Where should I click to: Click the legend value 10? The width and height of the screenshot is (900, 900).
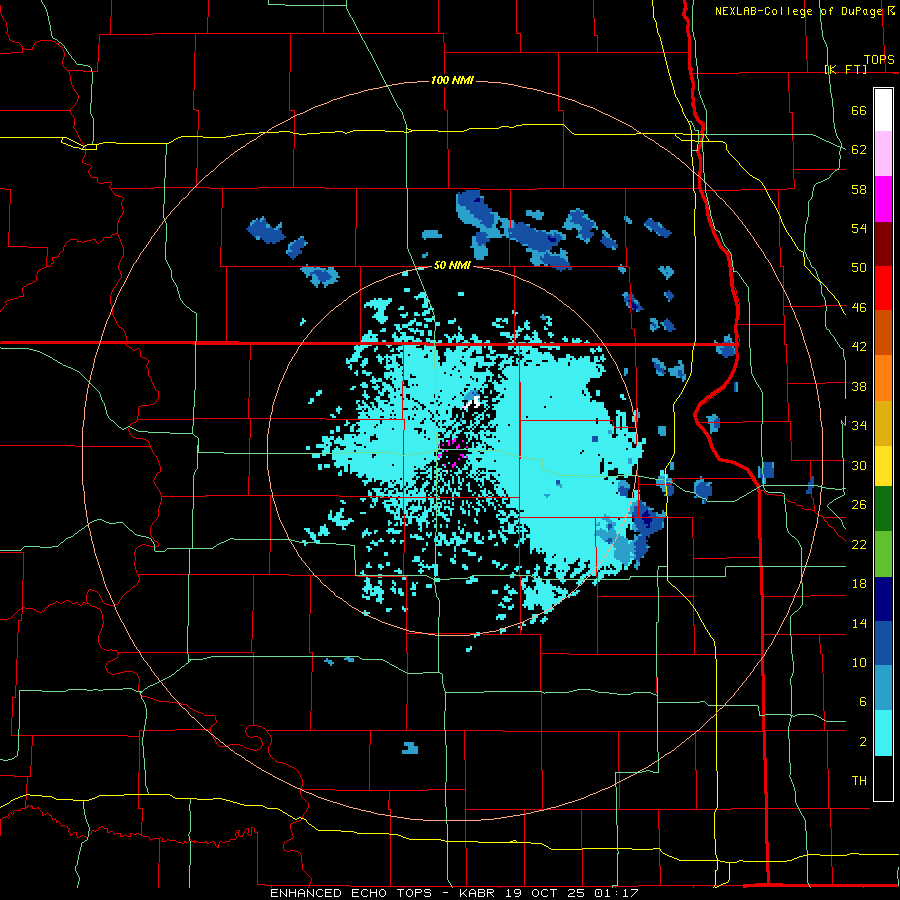click(859, 662)
